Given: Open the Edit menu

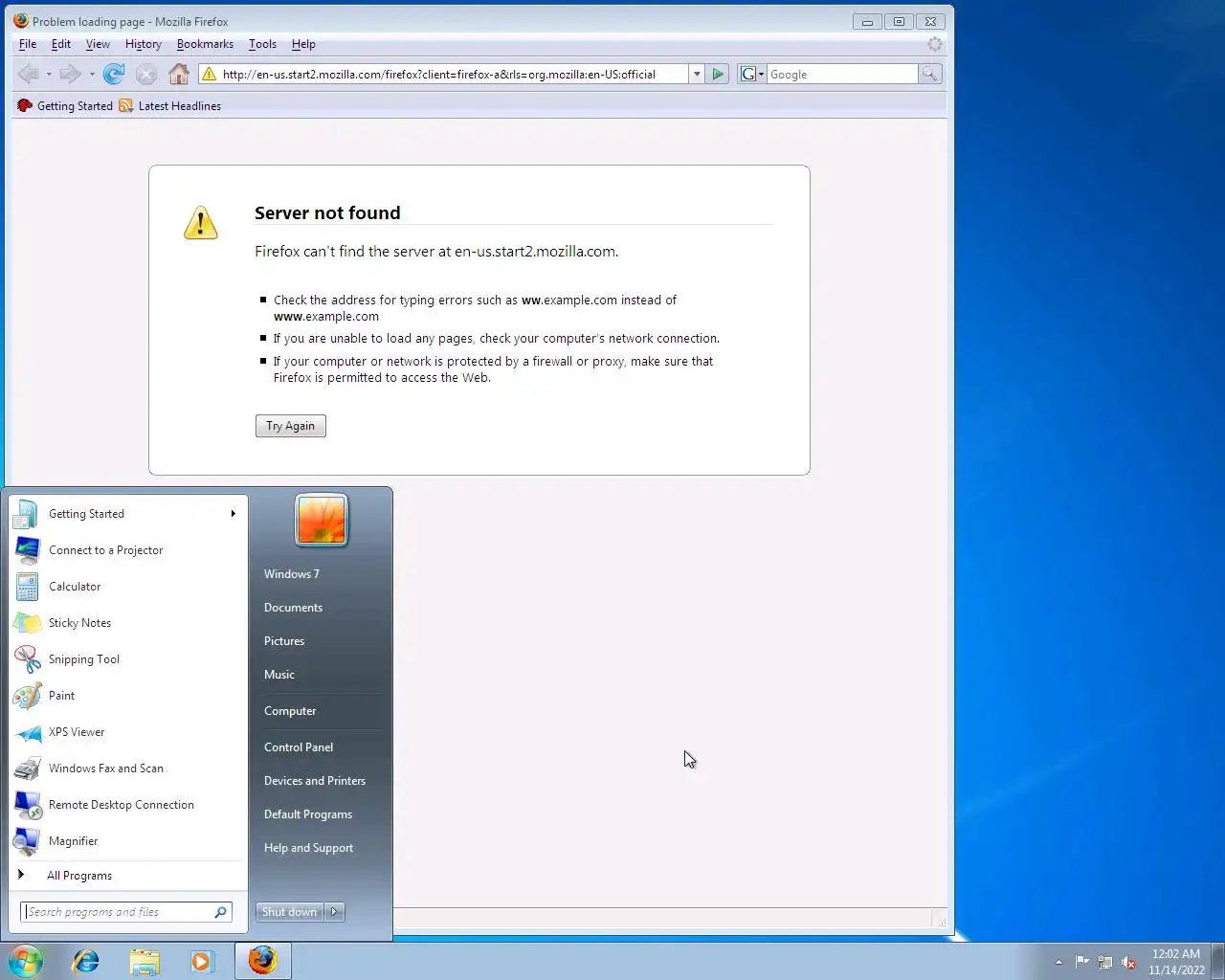Looking at the screenshot, I should (61, 44).
